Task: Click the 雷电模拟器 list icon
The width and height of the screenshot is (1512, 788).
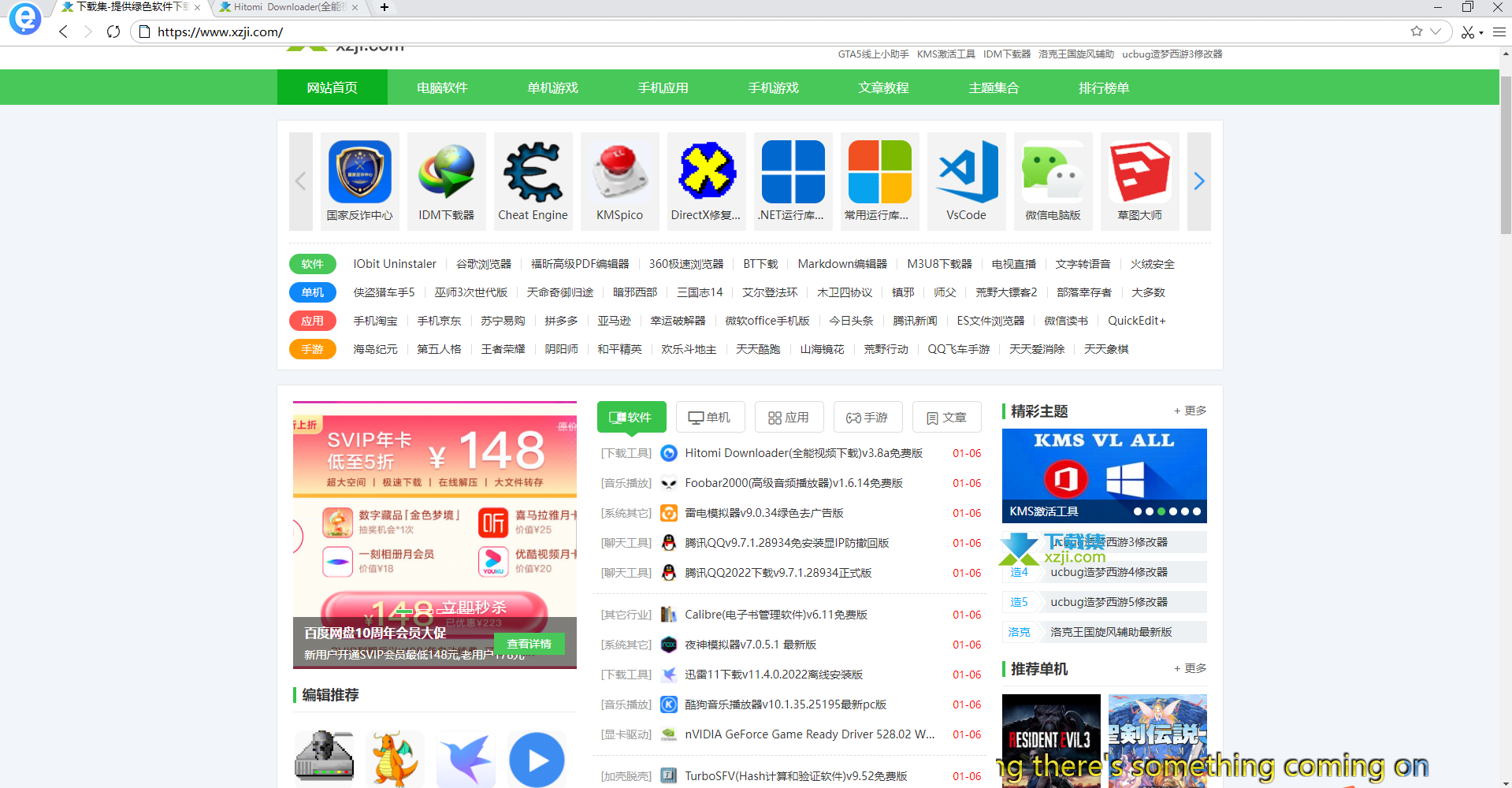Action: click(669, 513)
